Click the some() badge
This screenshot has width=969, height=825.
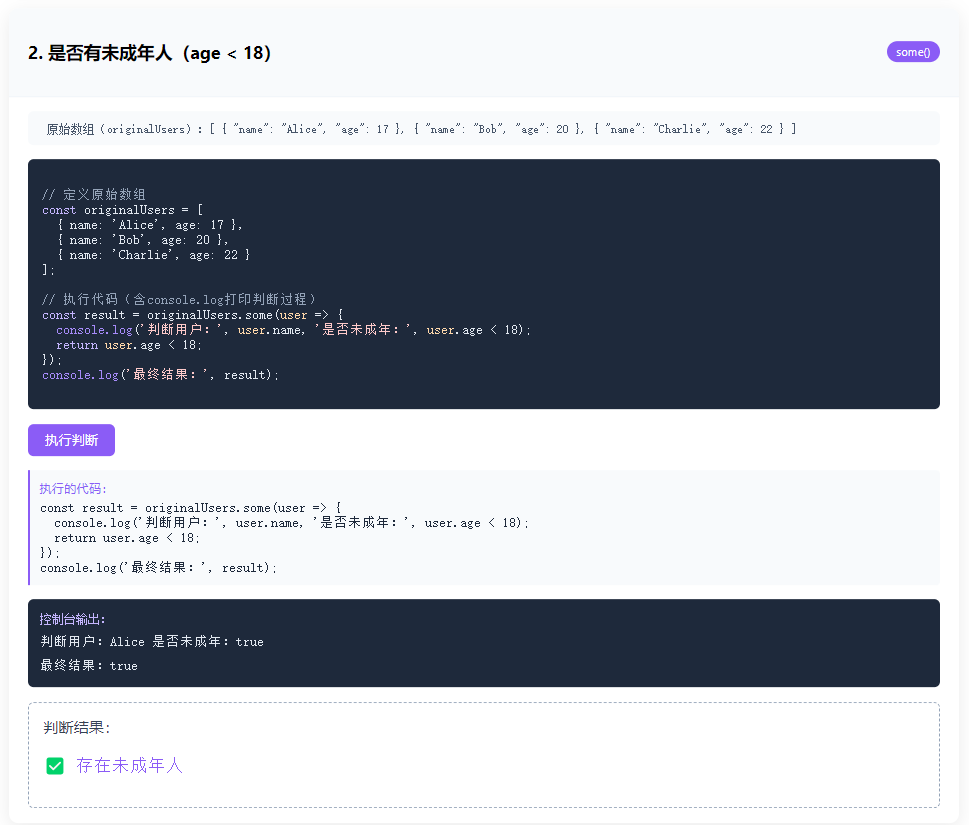[913, 52]
